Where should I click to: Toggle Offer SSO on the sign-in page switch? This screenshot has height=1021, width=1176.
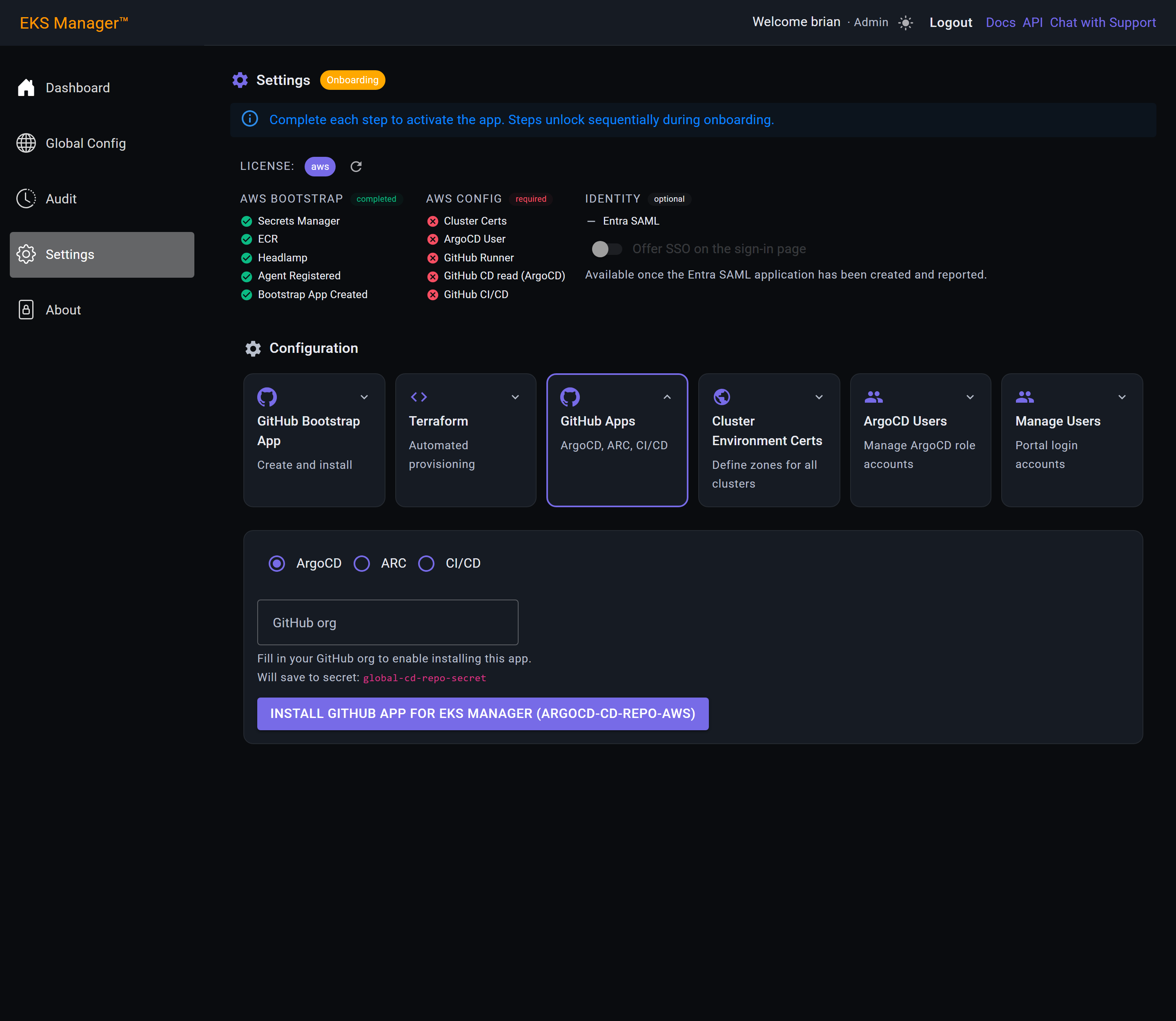click(x=606, y=249)
